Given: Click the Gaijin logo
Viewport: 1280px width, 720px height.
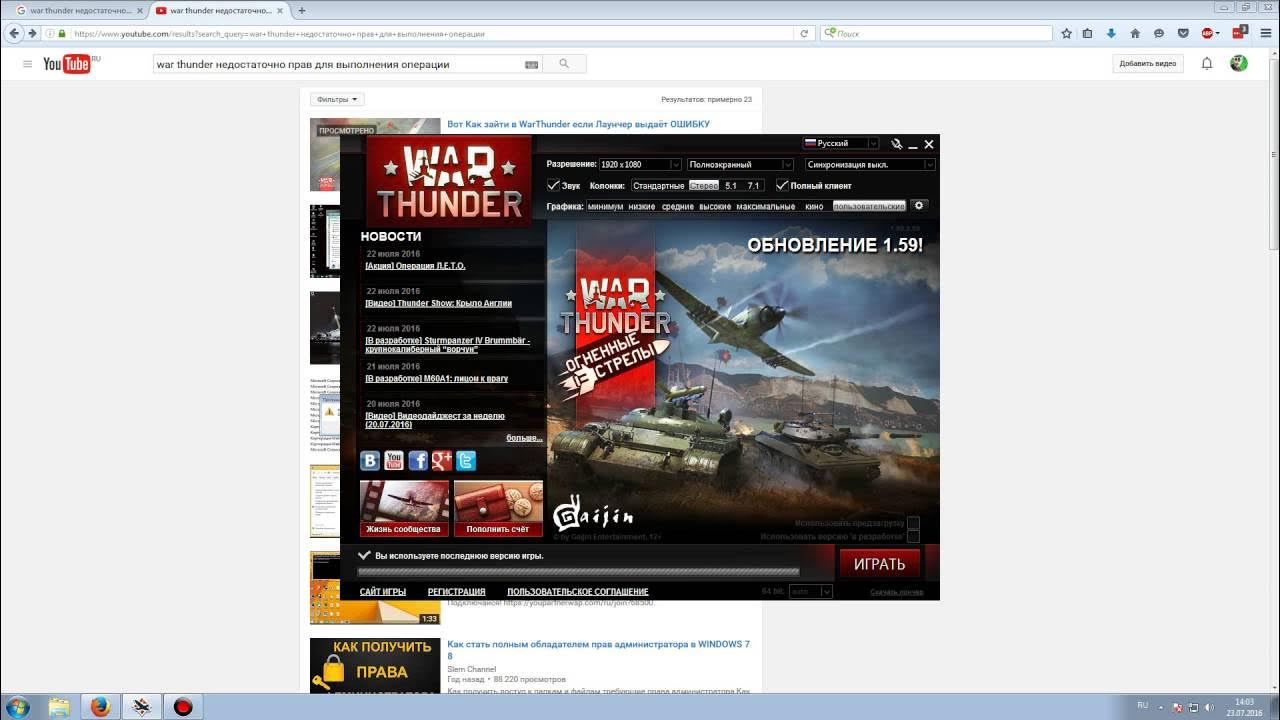Looking at the screenshot, I should pyautogui.click(x=593, y=514).
